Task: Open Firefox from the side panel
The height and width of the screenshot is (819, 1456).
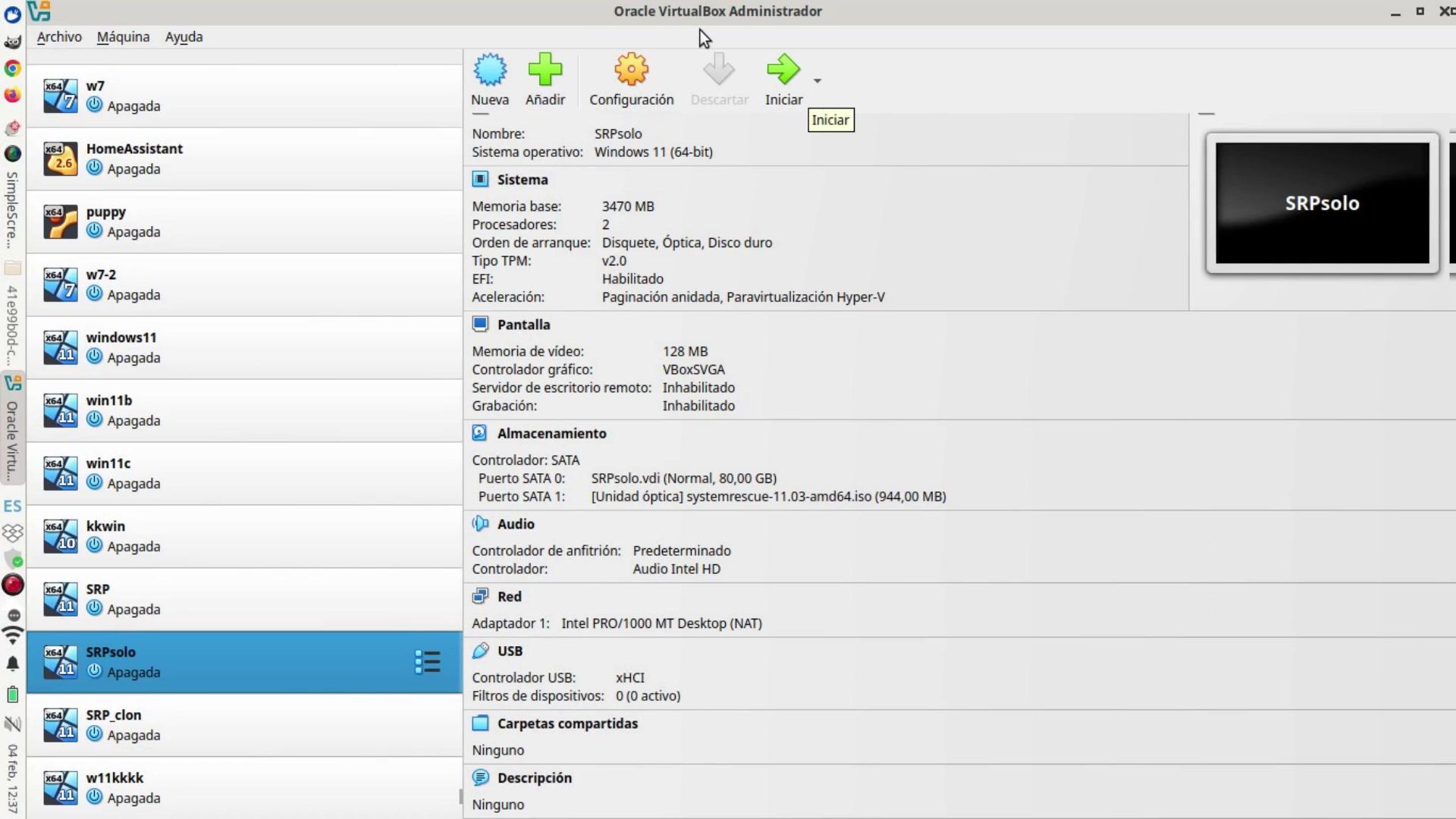Action: pos(12,96)
